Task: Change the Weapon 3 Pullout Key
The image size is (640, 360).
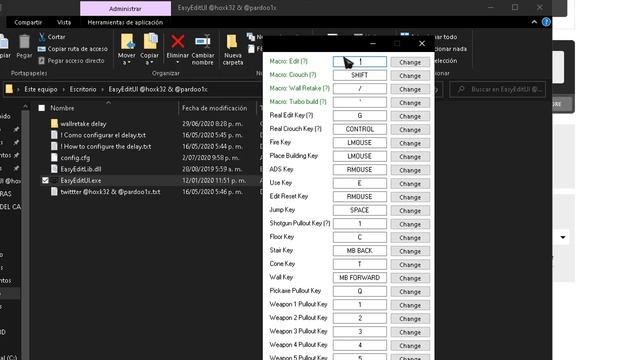Action: click(x=410, y=331)
